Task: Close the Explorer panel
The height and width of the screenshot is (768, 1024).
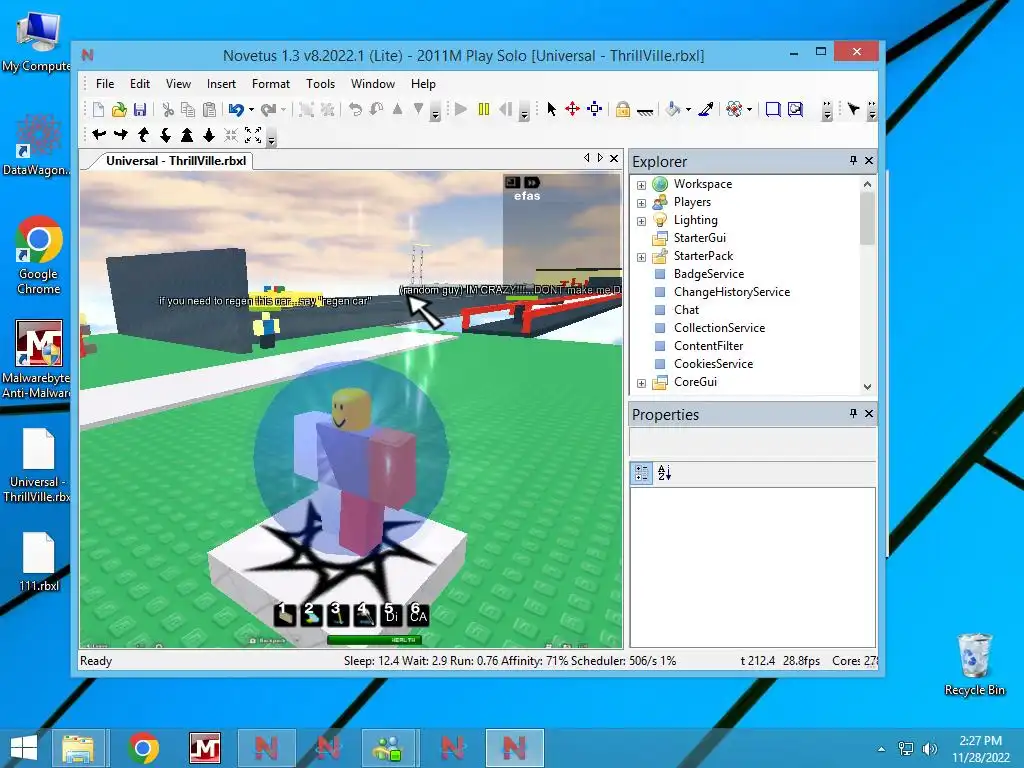Action: point(869,160)
